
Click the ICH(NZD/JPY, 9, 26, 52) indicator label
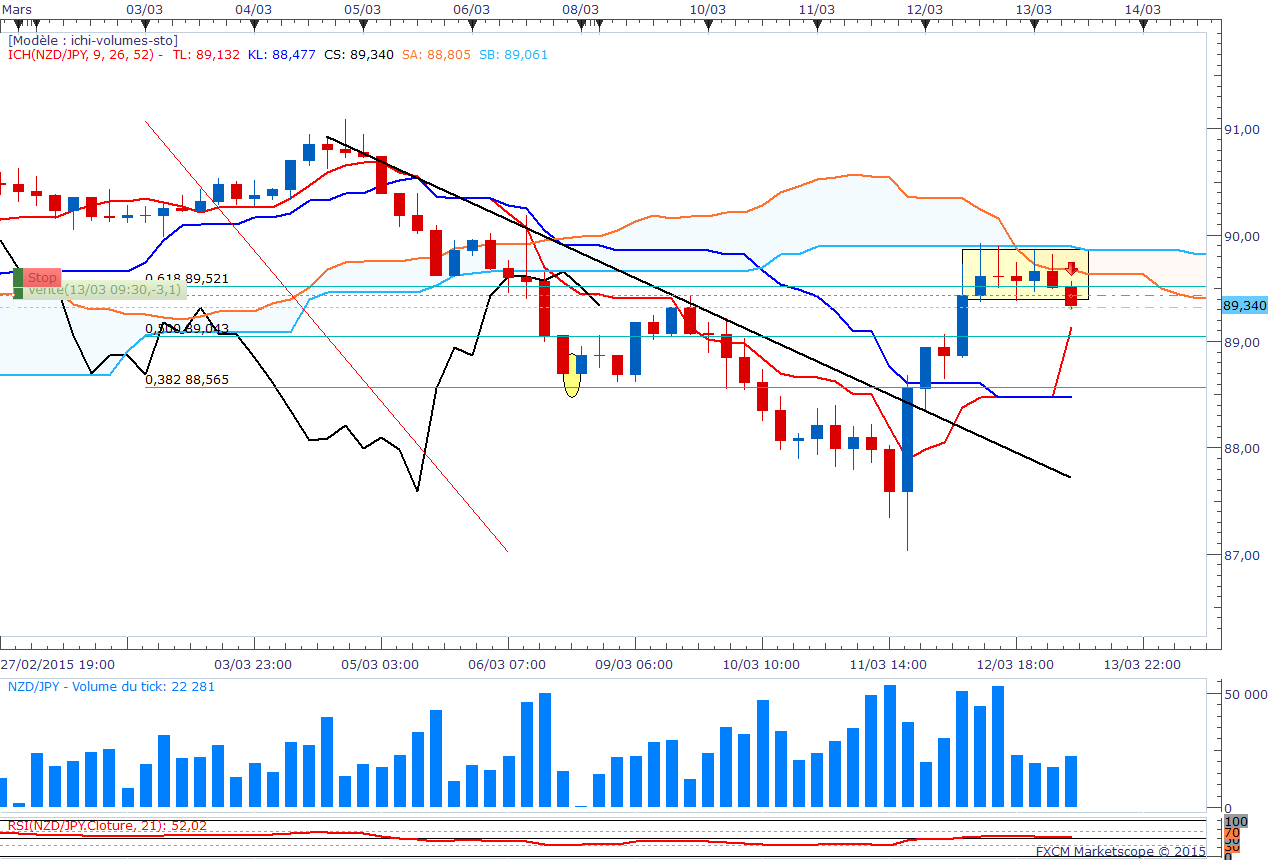tap(80, 55)
